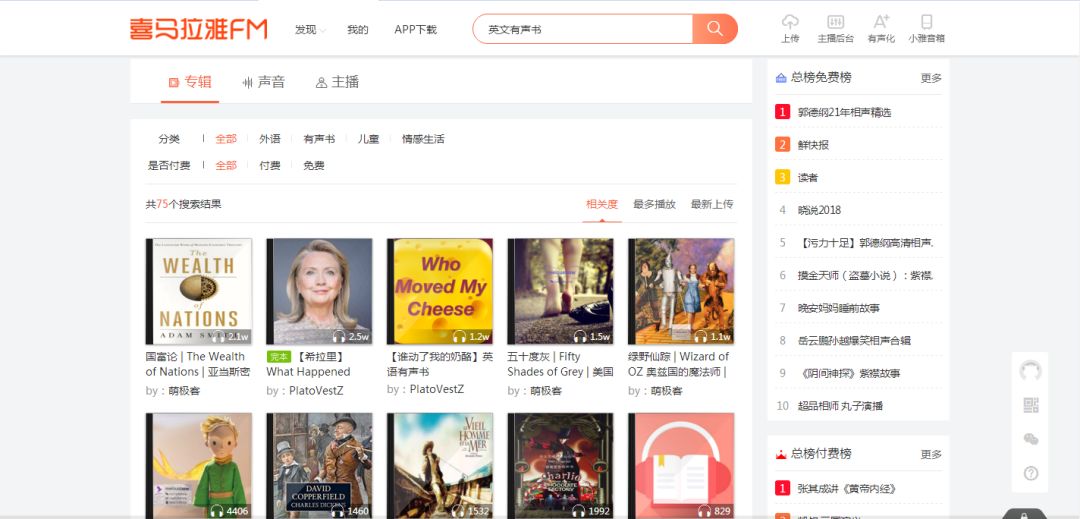The width and height of the screenshot is (1080, 519).
Task: Open the Little Prince album cover
Action: click(198, 465)
